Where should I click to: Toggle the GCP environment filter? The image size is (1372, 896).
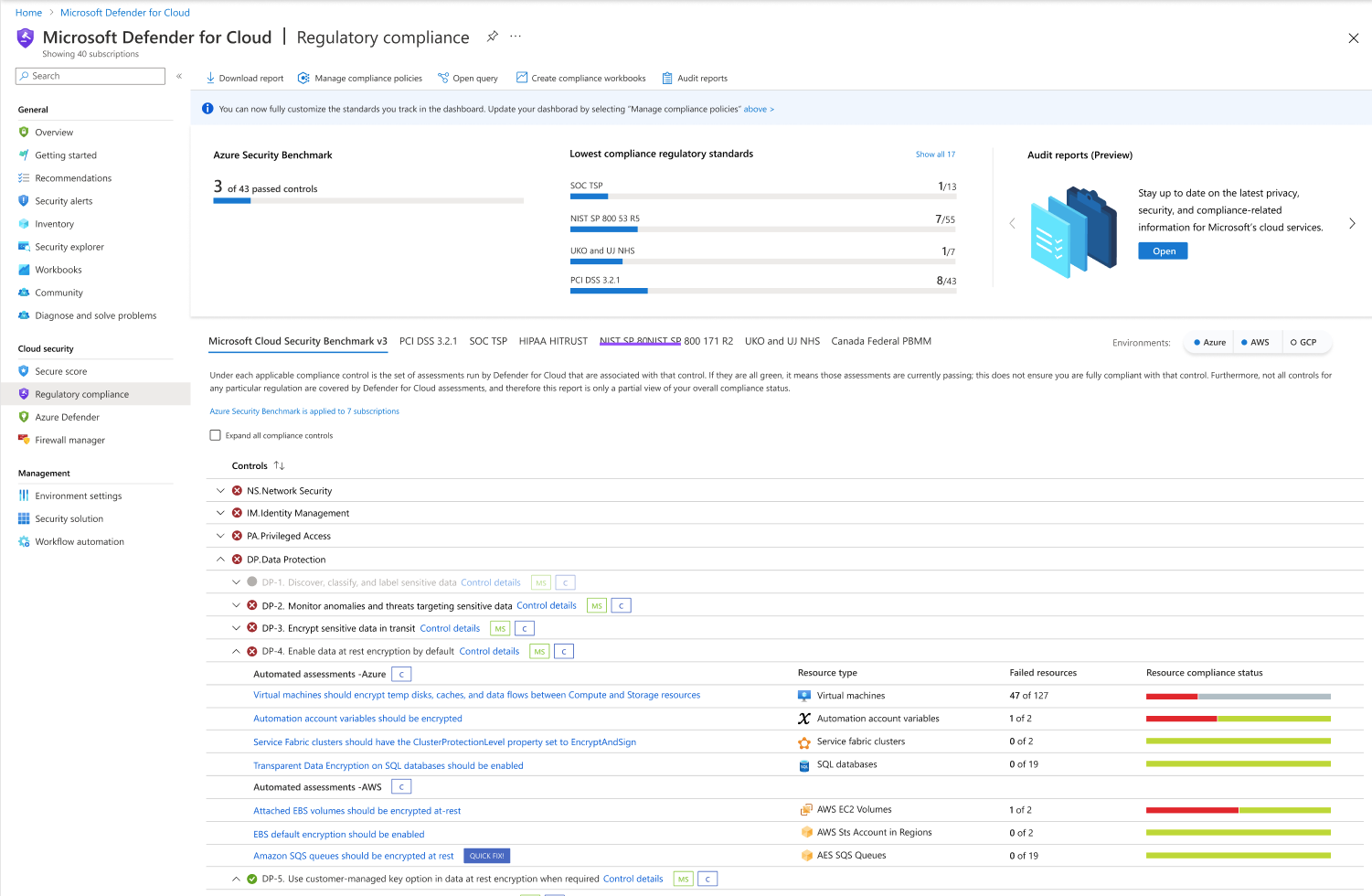tap(1303, 342)
